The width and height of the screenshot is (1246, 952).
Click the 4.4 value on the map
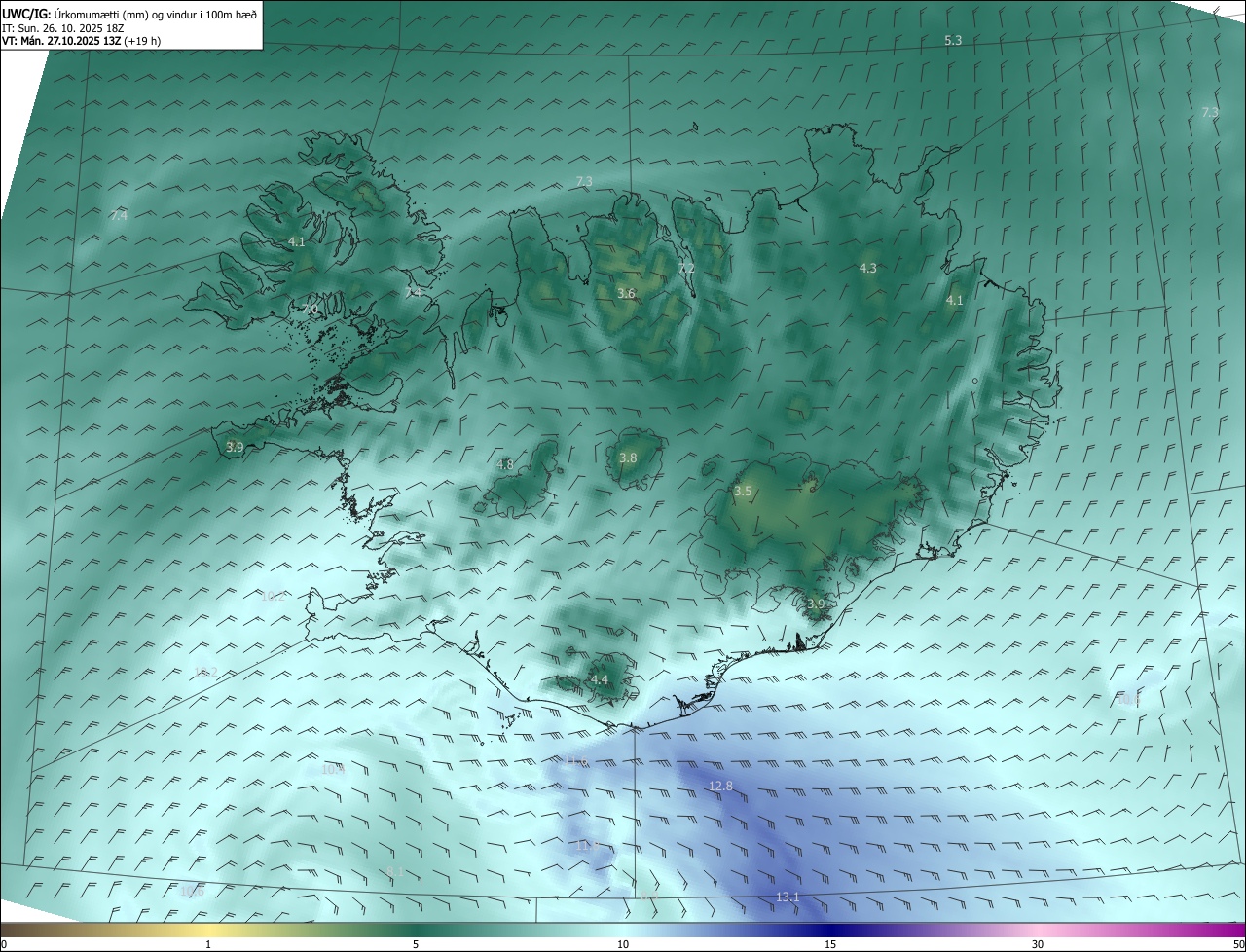tap(599, 679)
